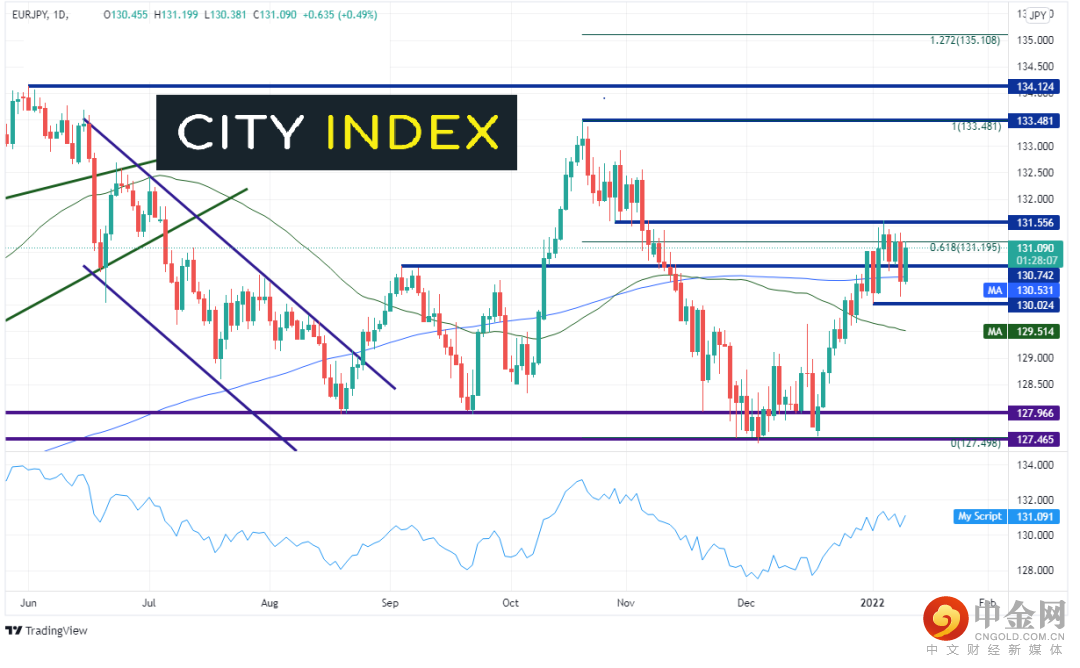1080x668 pixels.
Task: Click the TradingView logo
Action: tap(47, 630)
